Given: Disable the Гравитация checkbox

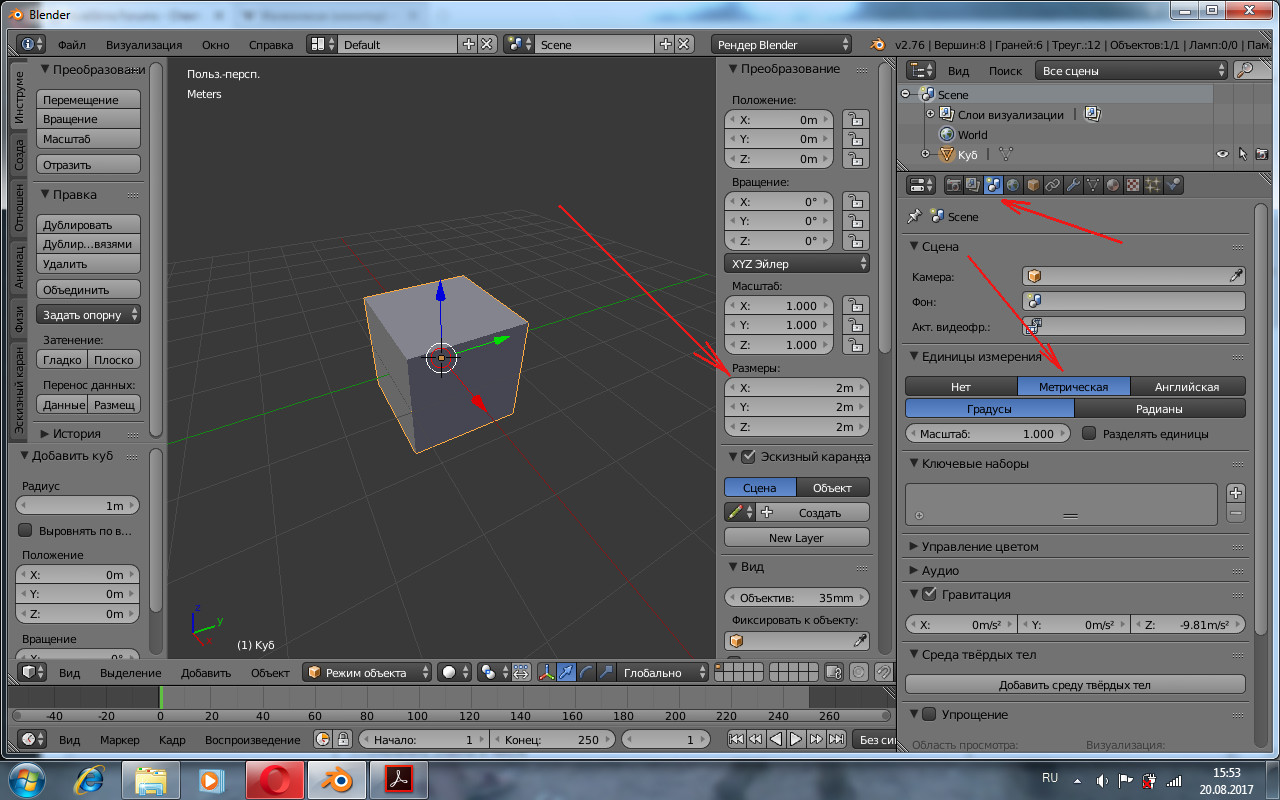Looking at the screenshot, I should tap(928, 595).
